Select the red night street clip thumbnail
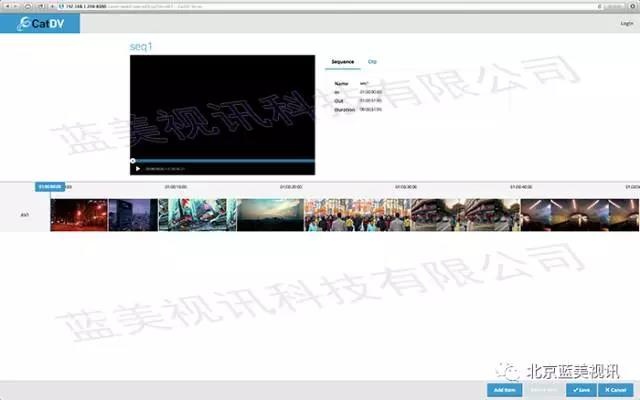640x400 pixels. click(x=79, y=215)
